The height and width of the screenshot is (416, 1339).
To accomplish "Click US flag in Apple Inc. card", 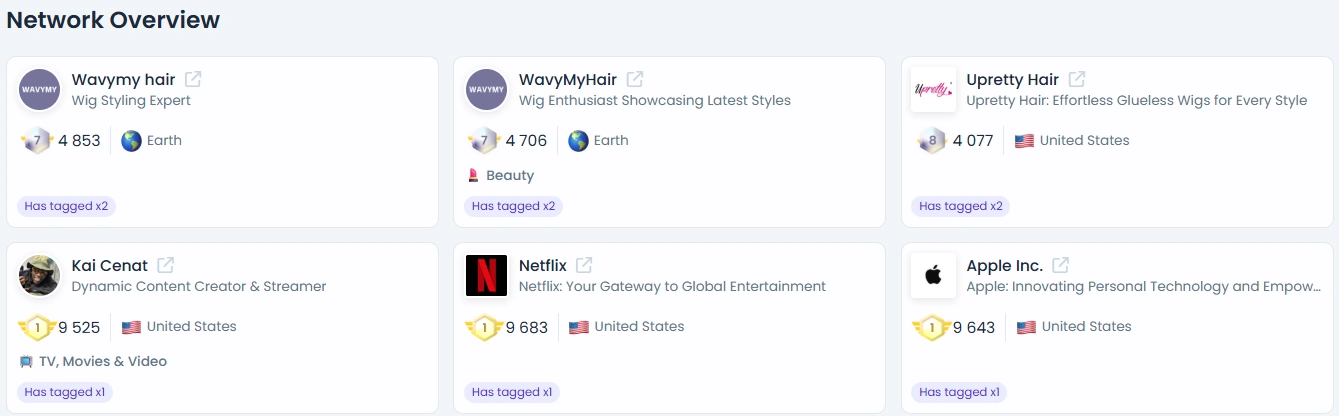I will click(x=1026, y=327).
